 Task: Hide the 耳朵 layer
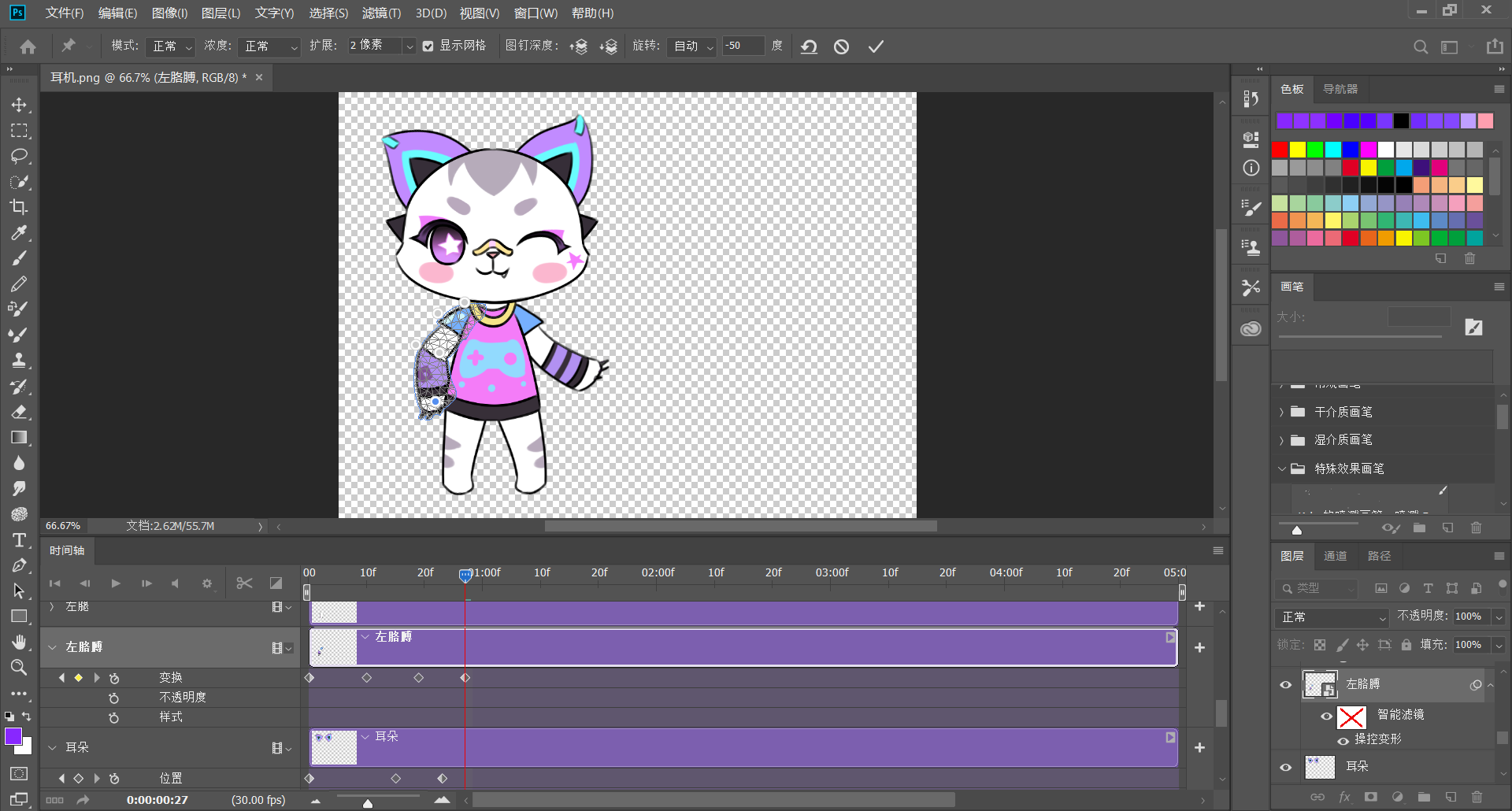pos(1286,767)
